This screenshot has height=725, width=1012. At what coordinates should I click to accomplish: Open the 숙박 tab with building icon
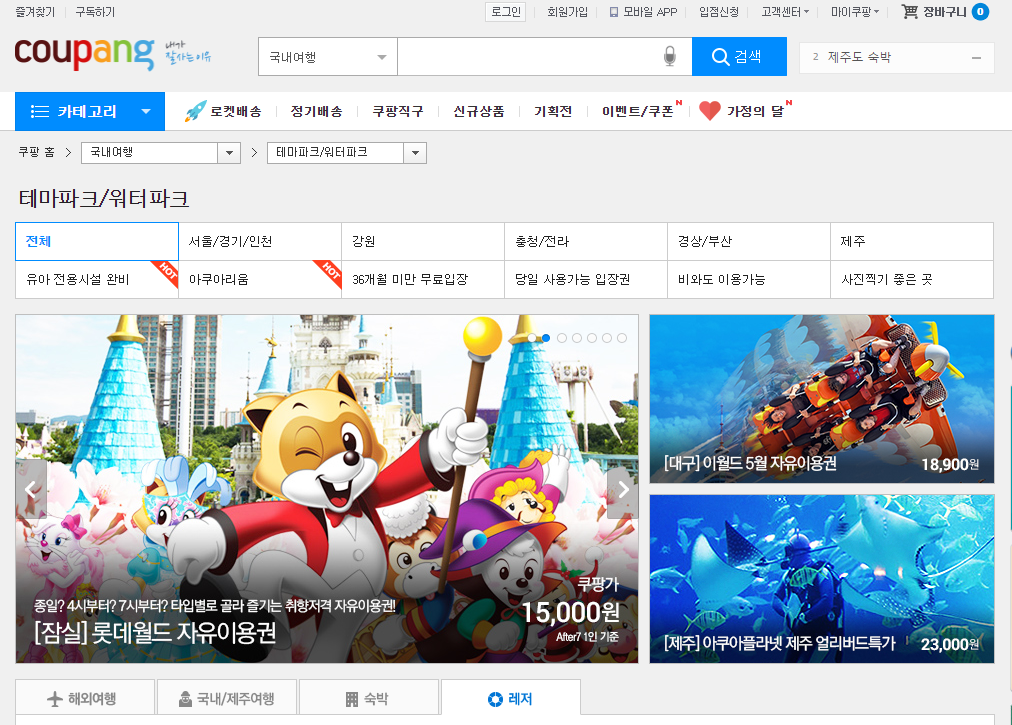pos(369,699)
